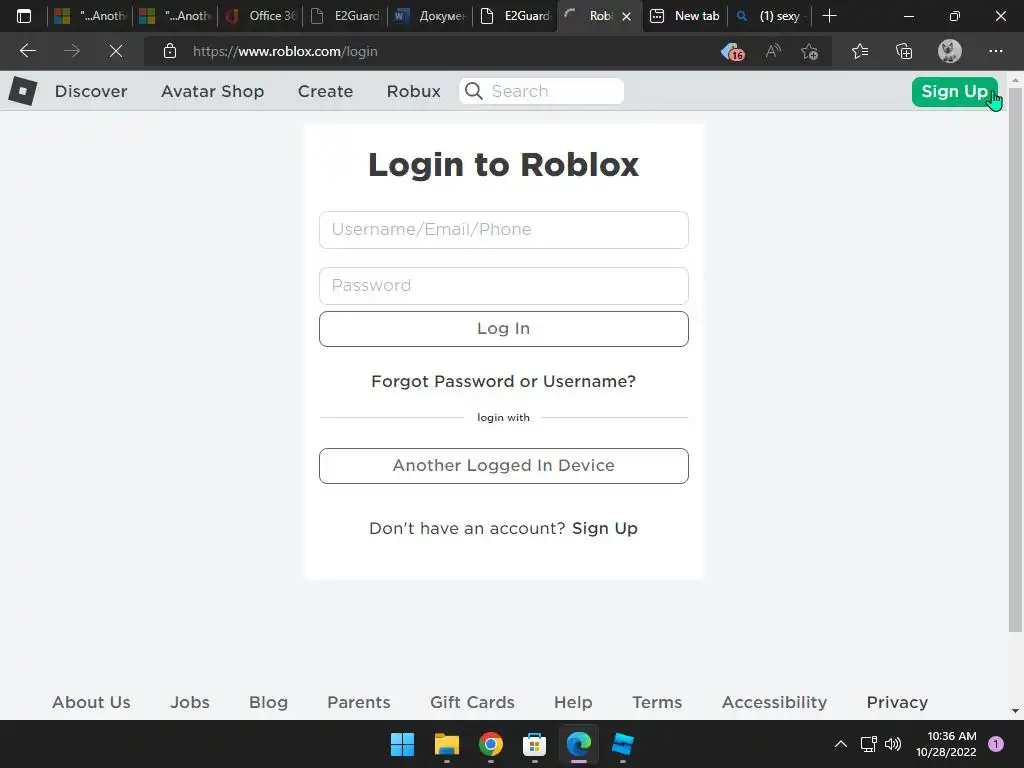
Task: Click the Username/Email/Phone field
Action: (x=504, y=230)
